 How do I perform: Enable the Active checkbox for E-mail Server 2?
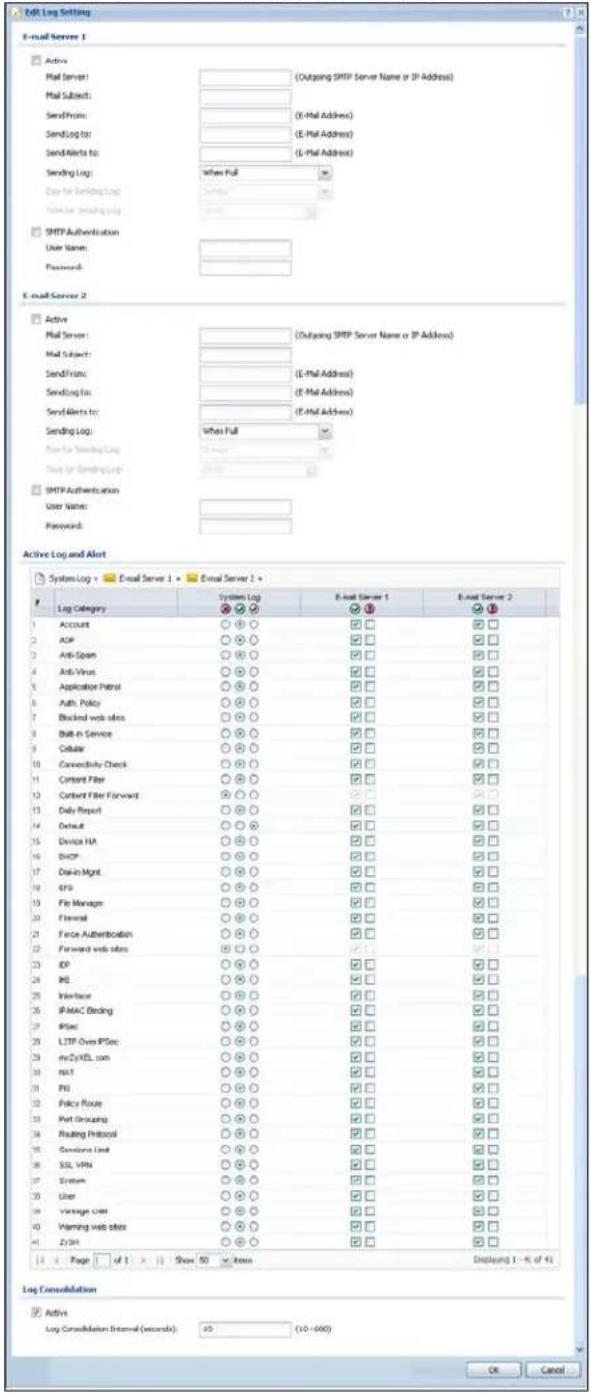pos(37,320)
